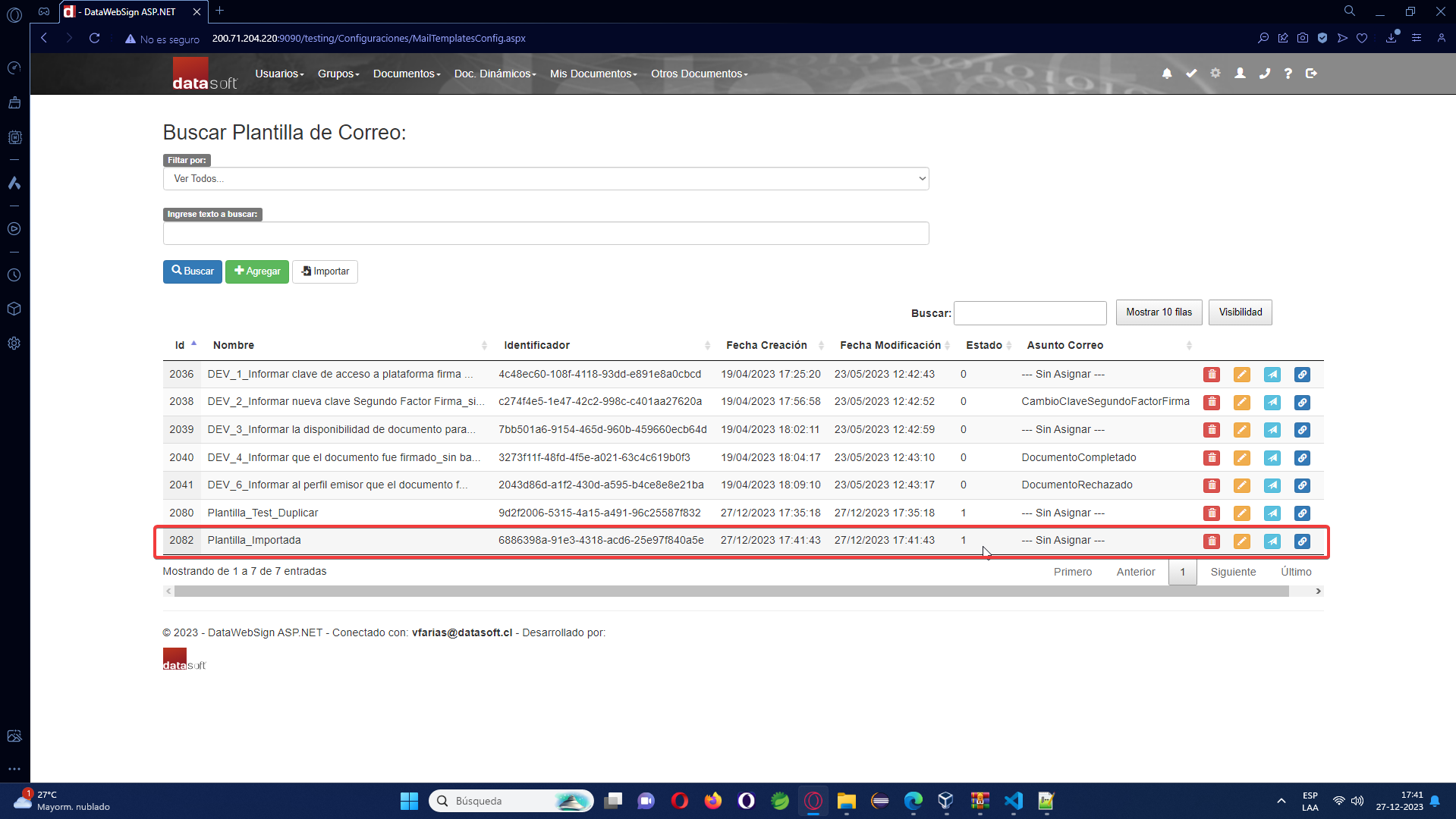
Task: Send template 2041 with paper plane icon
Action: [x=1272, y=485]
